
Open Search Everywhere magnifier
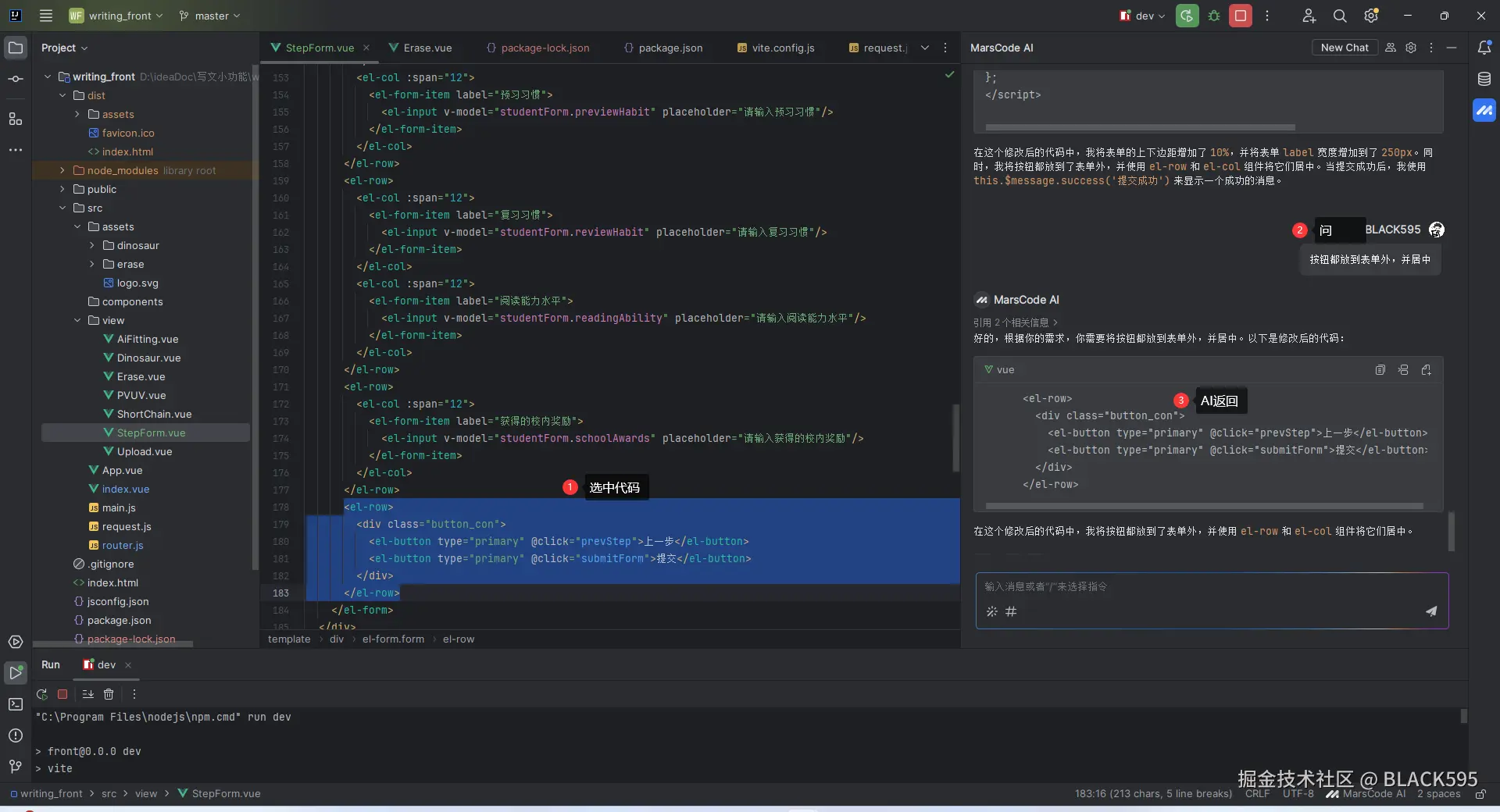1340,16
